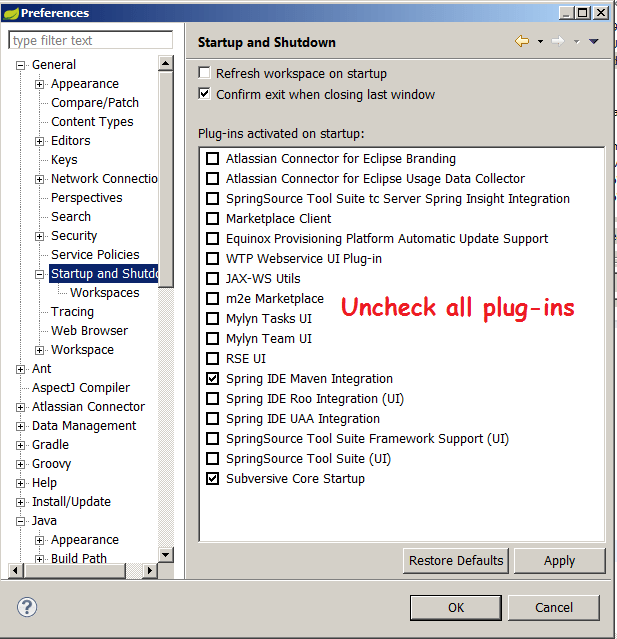Image resolution: width=617 pixels, height=639 pixels.
Task: Open the forward history dropdown arrow
Action: pyautogui.click(x=576, y=42)
